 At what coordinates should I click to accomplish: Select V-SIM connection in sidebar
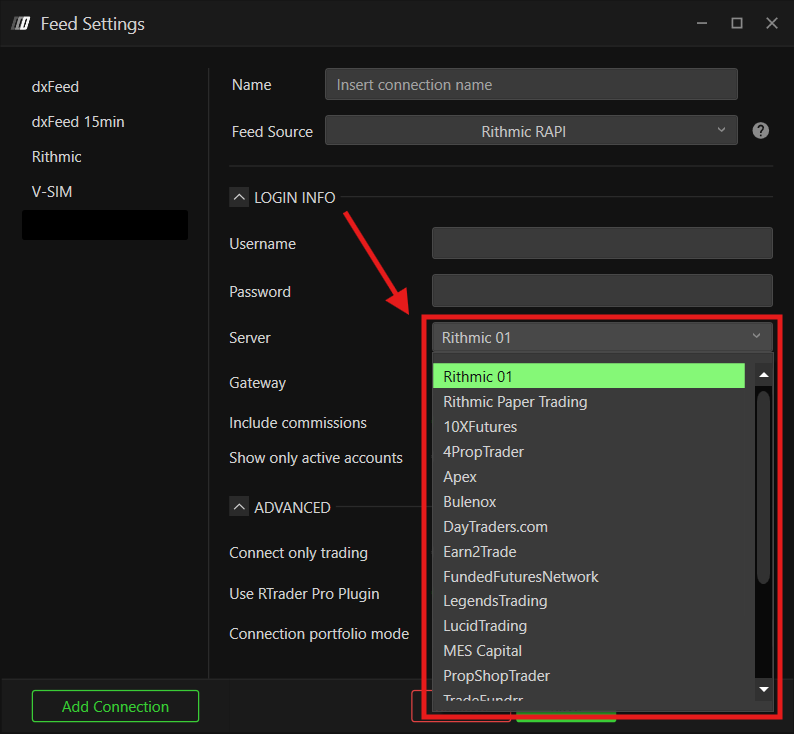52,191
